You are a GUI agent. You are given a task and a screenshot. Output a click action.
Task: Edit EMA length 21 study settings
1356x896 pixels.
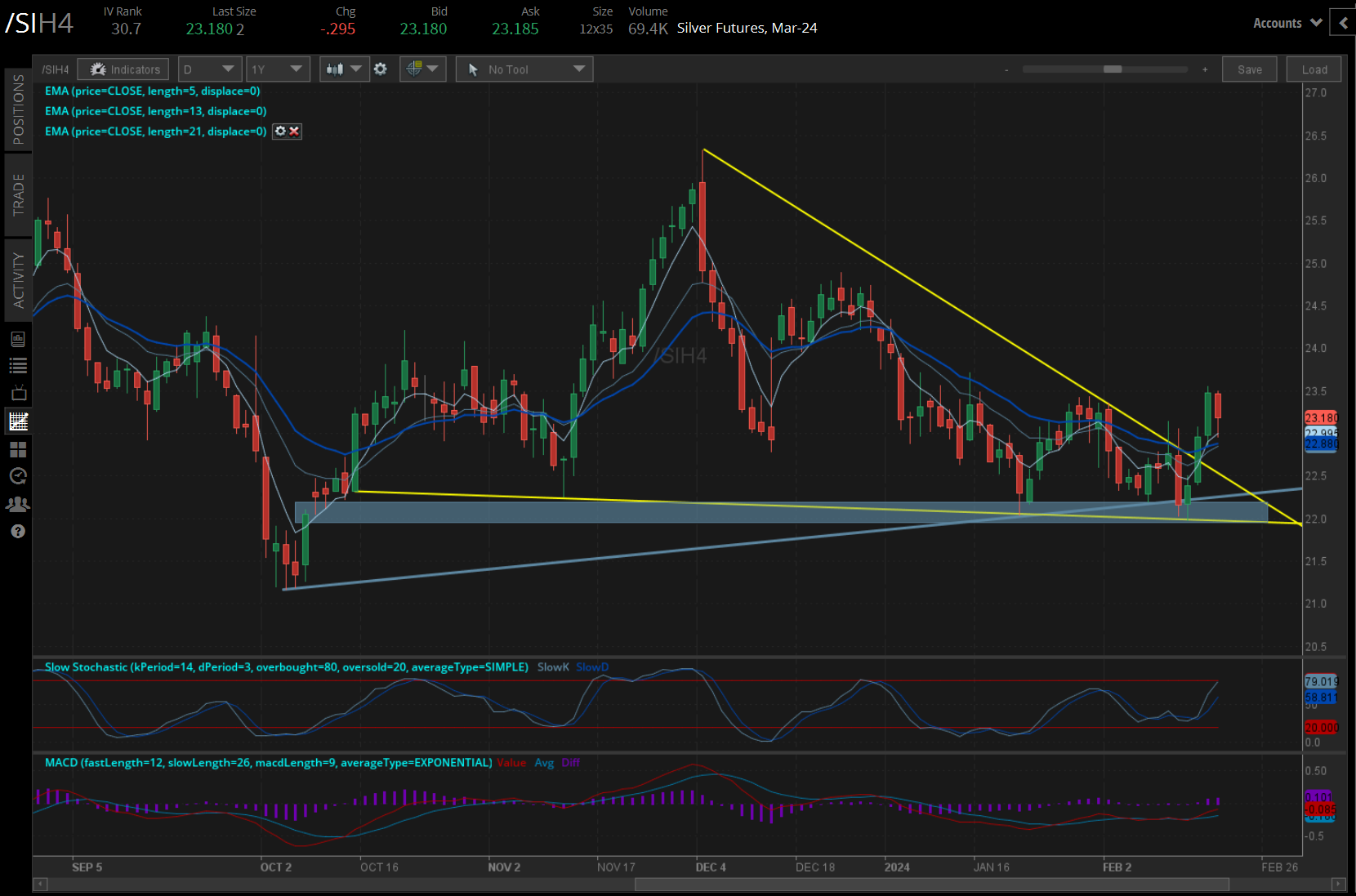(280, 132)
